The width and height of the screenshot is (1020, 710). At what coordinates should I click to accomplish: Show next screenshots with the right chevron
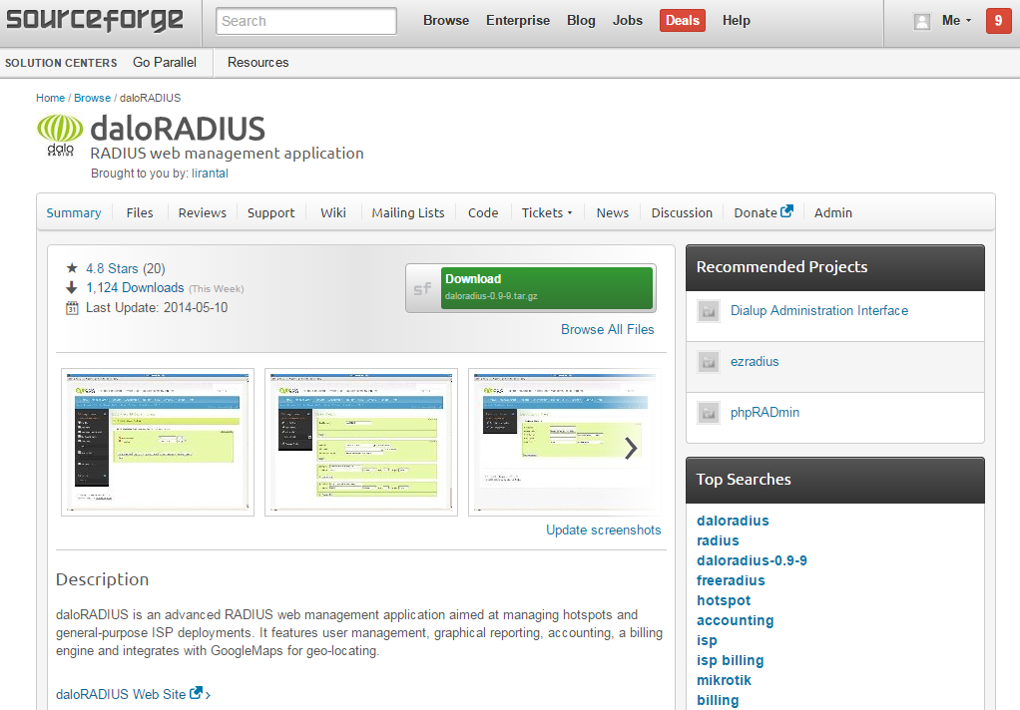pos(631,448)
